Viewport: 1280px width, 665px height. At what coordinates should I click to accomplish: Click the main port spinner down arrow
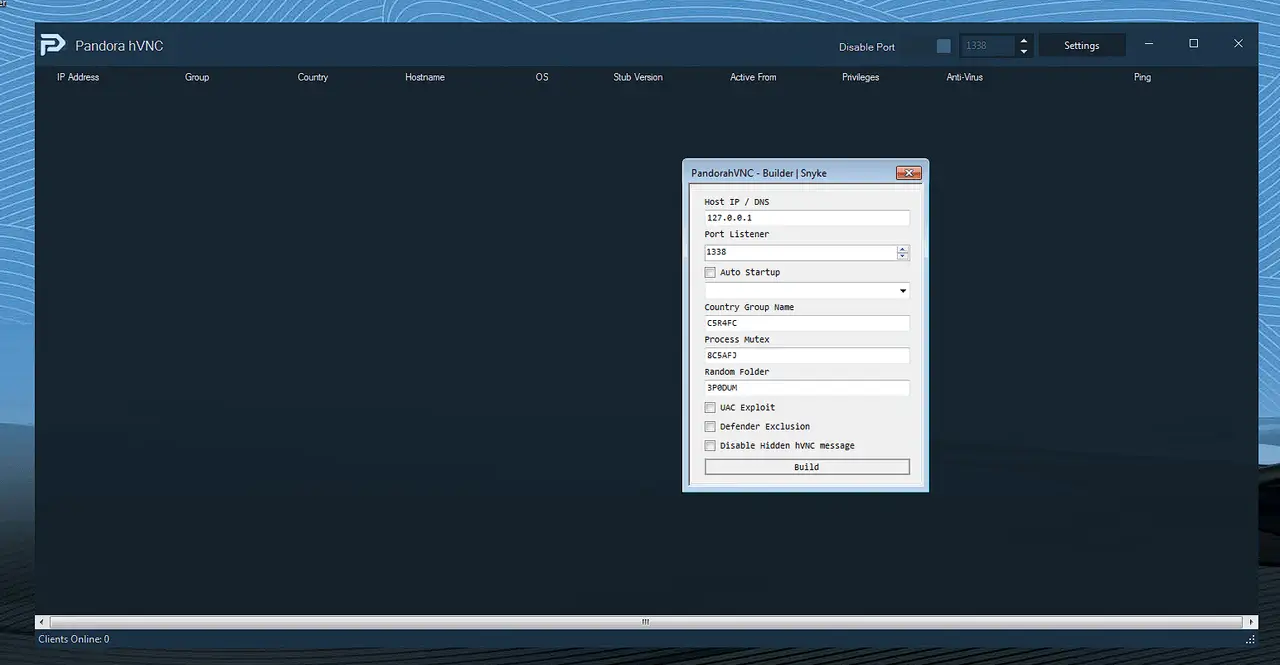point(1023,51)
